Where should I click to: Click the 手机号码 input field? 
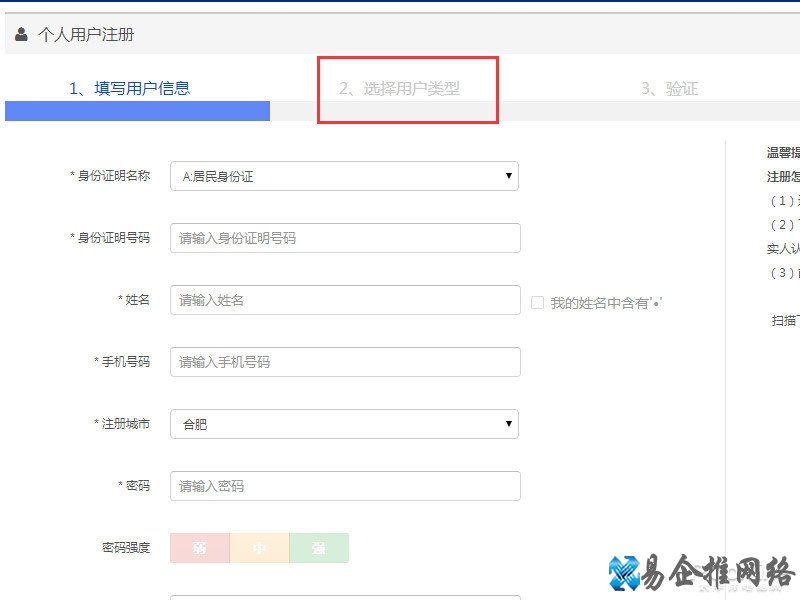click(345, 362)
